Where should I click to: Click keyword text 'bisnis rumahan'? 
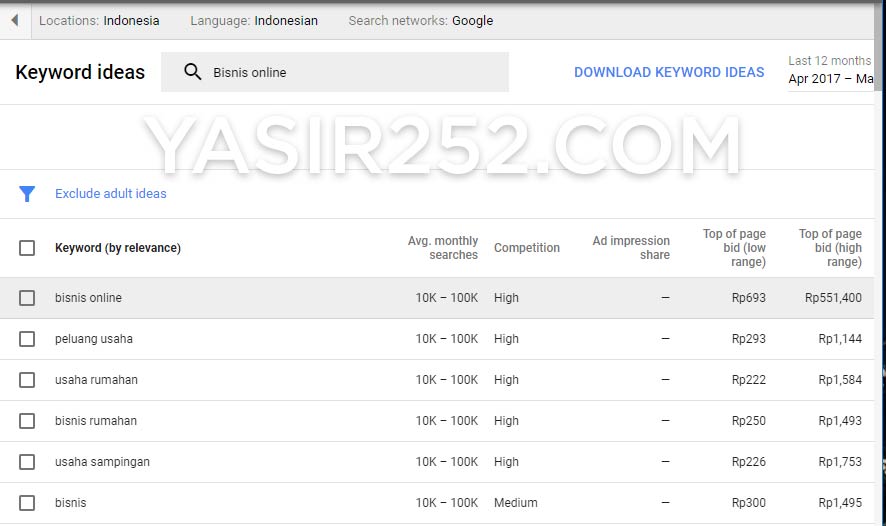(95, 421)
